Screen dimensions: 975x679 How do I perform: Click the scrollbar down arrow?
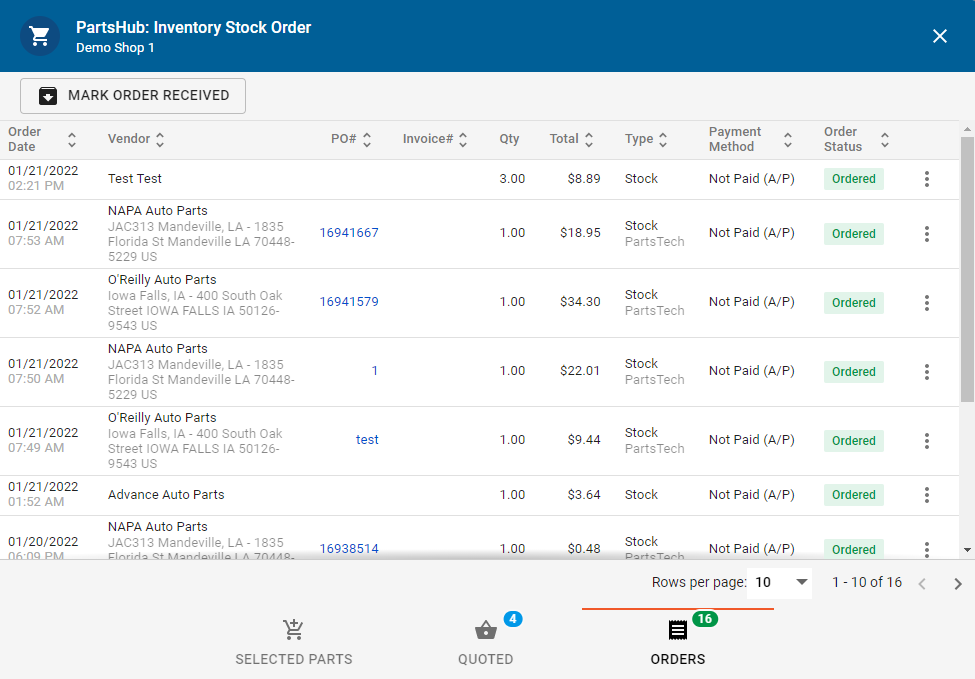967,550
